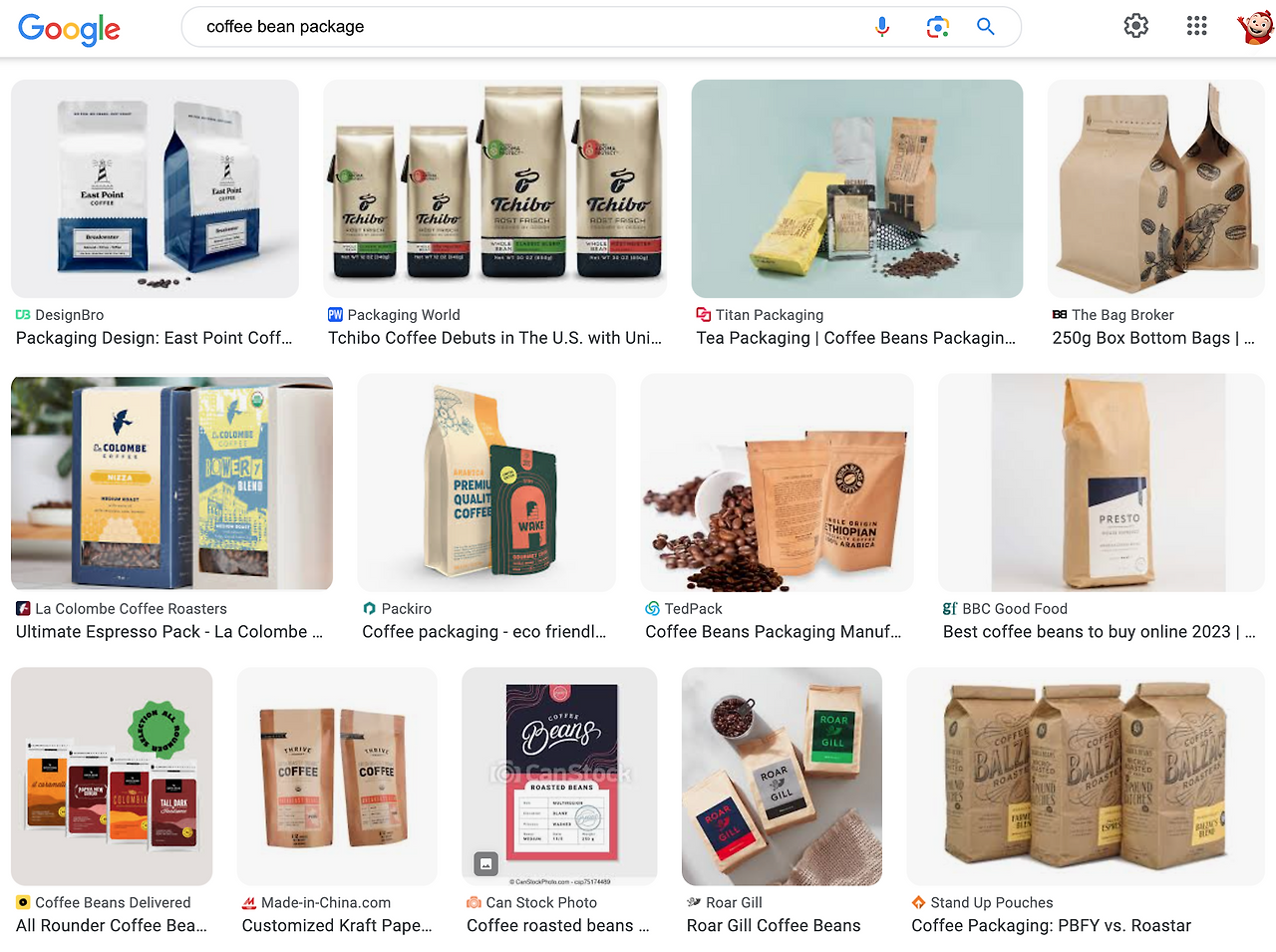Open the Google apps grid
The width and height of the screenshot is (1276, 952).
pos(1197,26)
